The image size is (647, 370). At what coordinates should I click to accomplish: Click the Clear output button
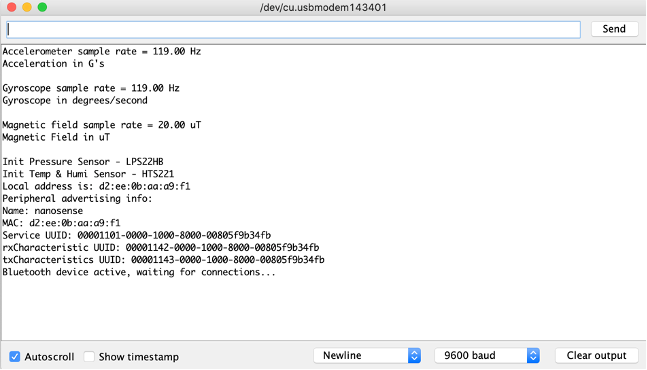(596, 356)
